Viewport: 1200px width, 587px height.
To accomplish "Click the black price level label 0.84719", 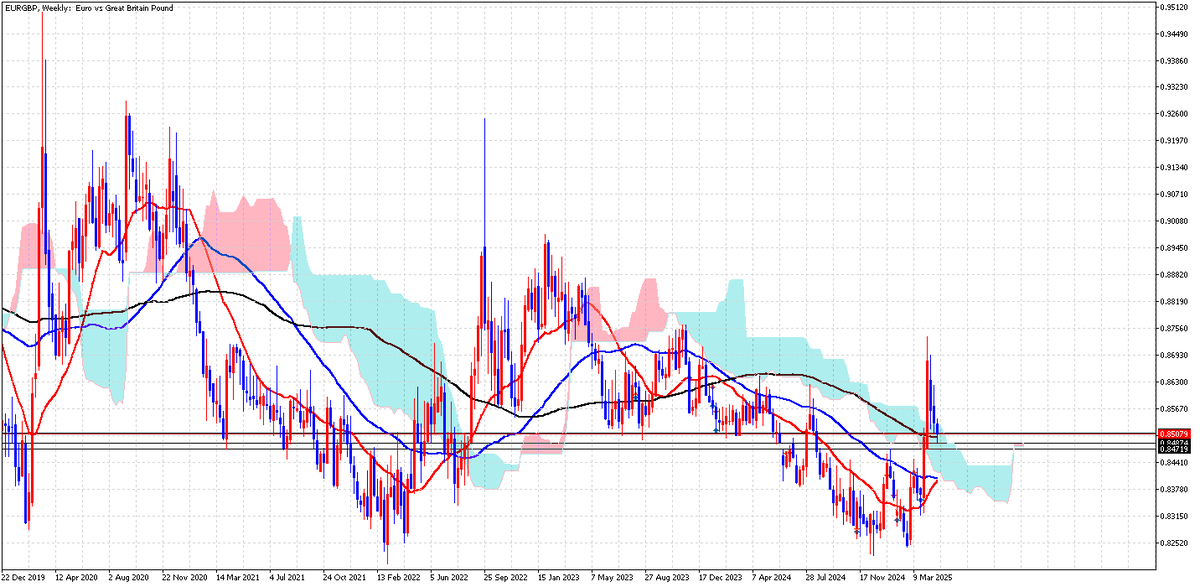I will coord(1174,450).
